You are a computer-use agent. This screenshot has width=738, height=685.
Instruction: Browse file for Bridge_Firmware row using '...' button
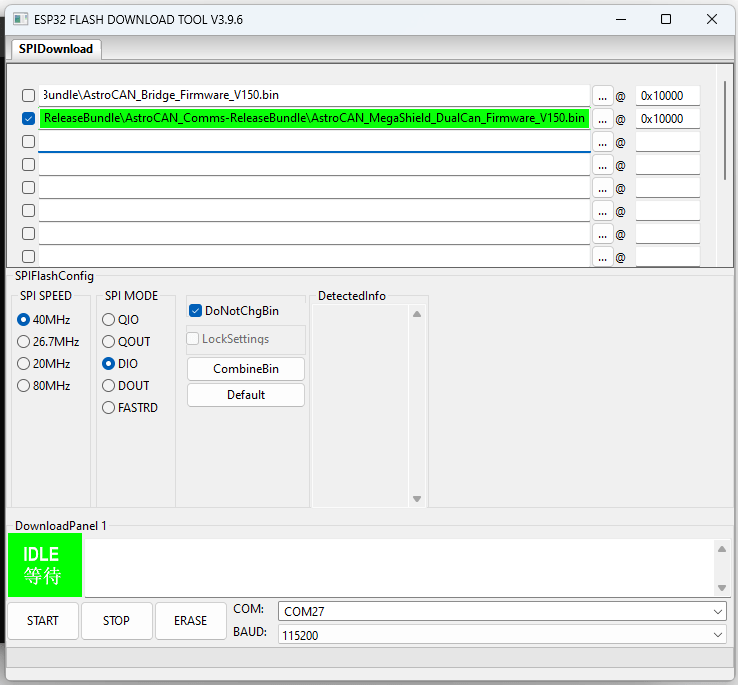(x=602, y=96)
